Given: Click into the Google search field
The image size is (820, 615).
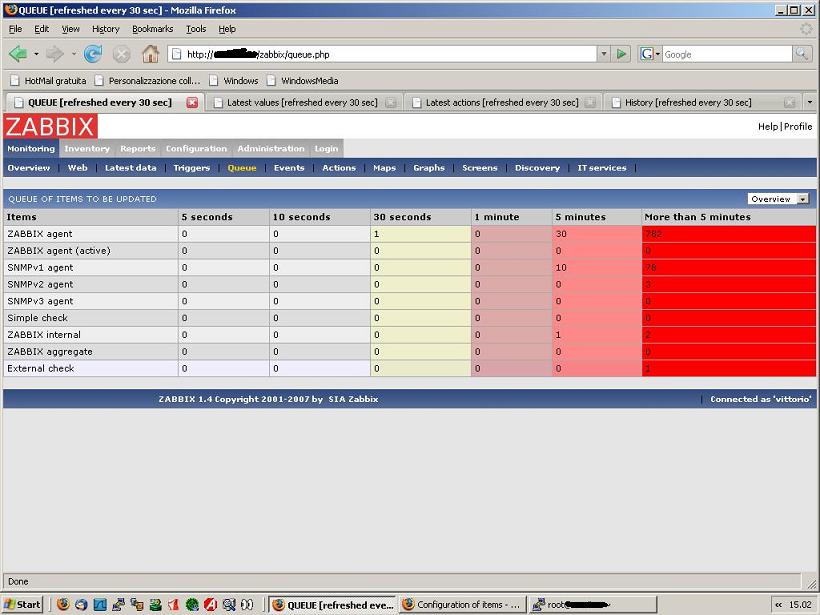Looking at the screenshot, I should (x=727, y=54).
